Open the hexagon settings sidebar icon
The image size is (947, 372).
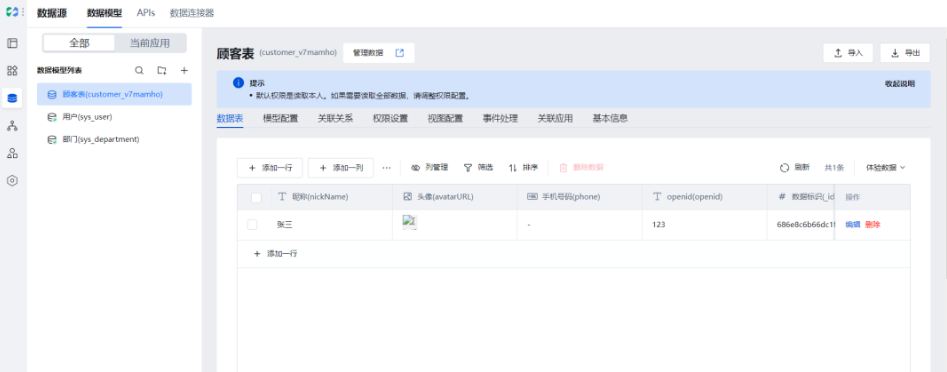pyautogui.click(x=12, y=181)
